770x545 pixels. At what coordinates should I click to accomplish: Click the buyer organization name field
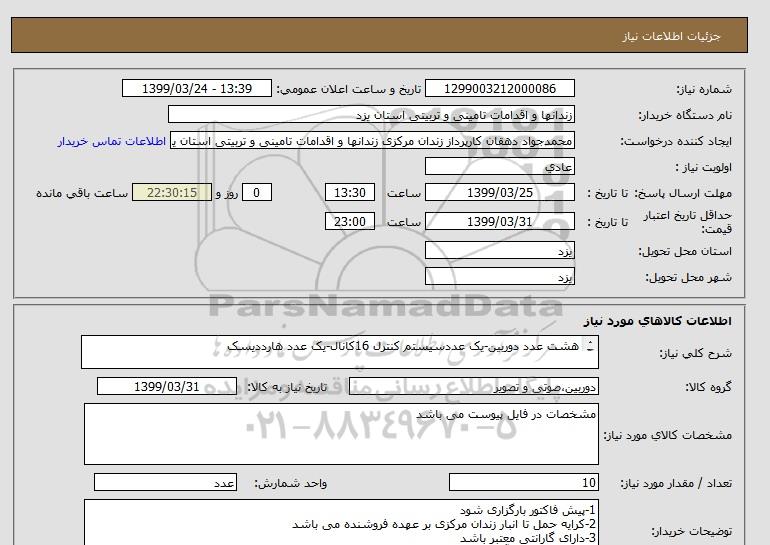[x=371, y=114]
